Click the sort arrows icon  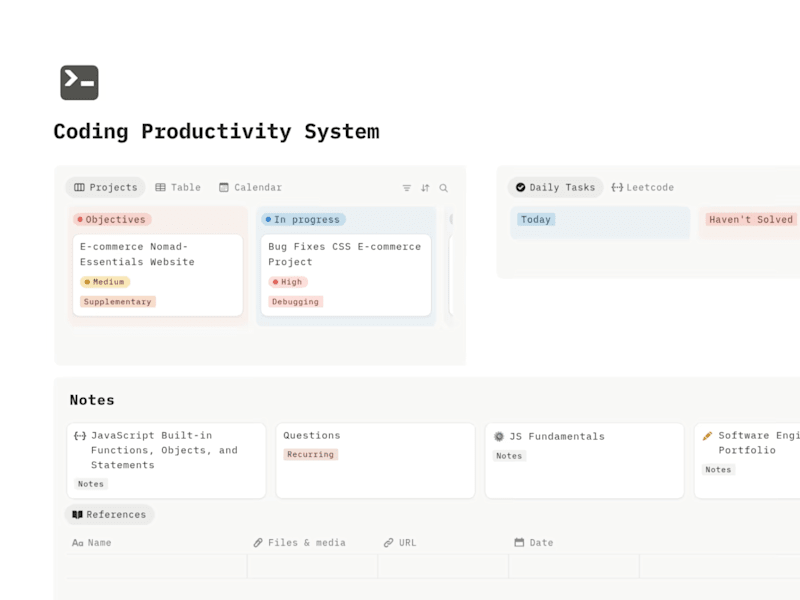click(425, 188)
